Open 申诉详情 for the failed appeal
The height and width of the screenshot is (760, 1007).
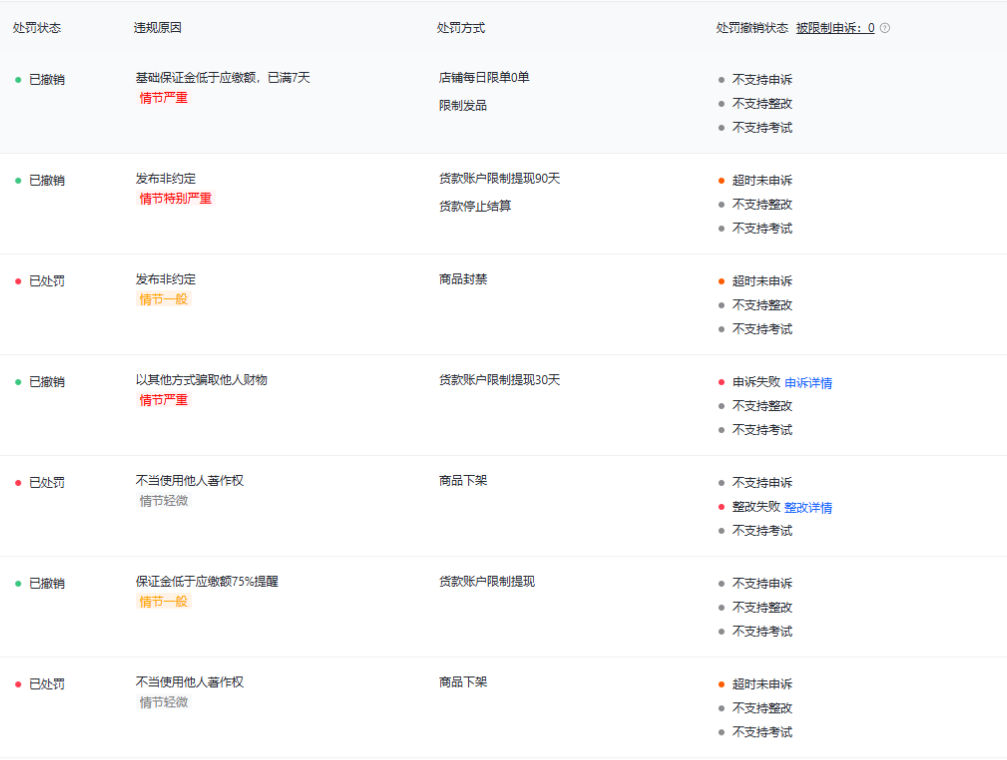pyautogui.click(x=808, y=383)
